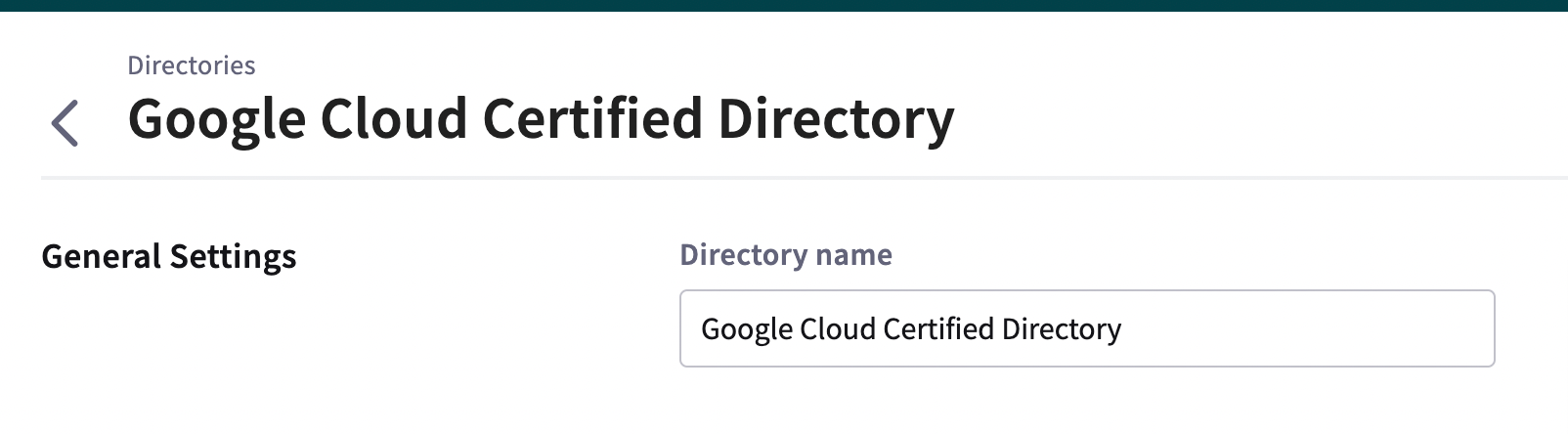The image size is (1568, 434).
Task: Click the word 'Settings' in the section heading
Action: 233,257
